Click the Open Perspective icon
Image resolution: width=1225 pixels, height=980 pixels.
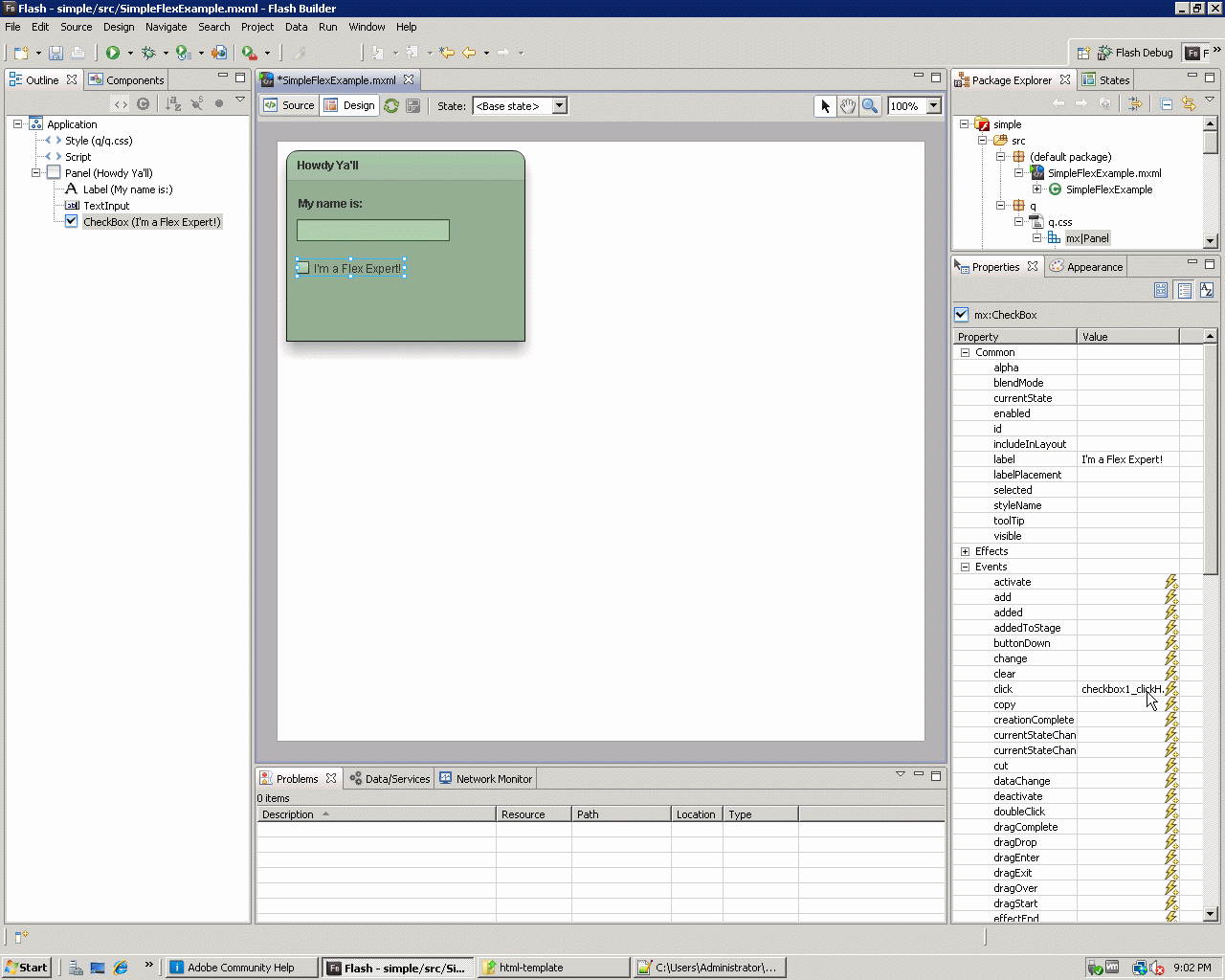click(x=1083, y=53)
